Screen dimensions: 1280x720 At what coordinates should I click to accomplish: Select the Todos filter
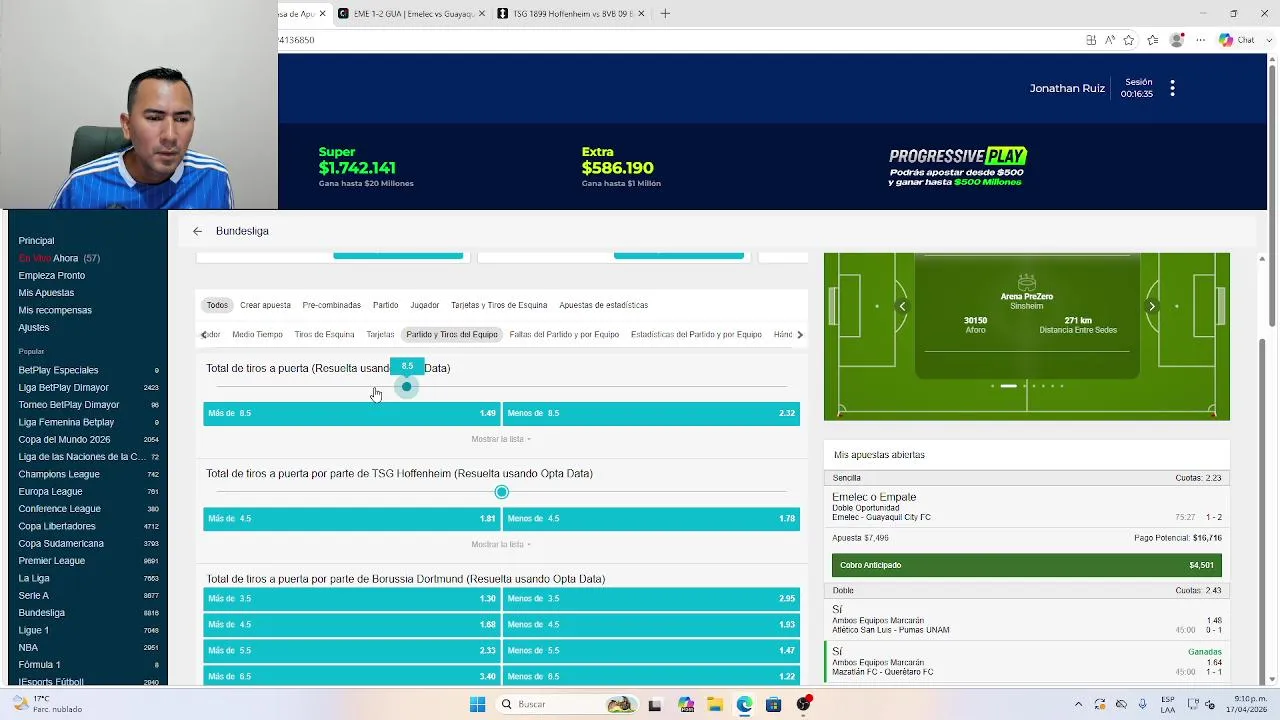tap(217, 305)
